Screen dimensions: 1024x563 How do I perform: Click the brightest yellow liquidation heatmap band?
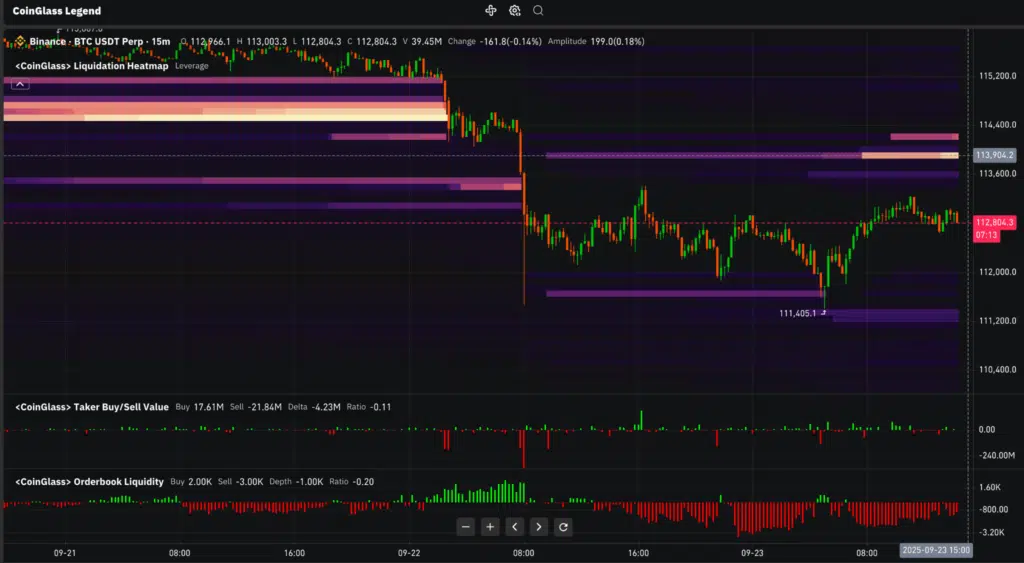coord(225,116)
